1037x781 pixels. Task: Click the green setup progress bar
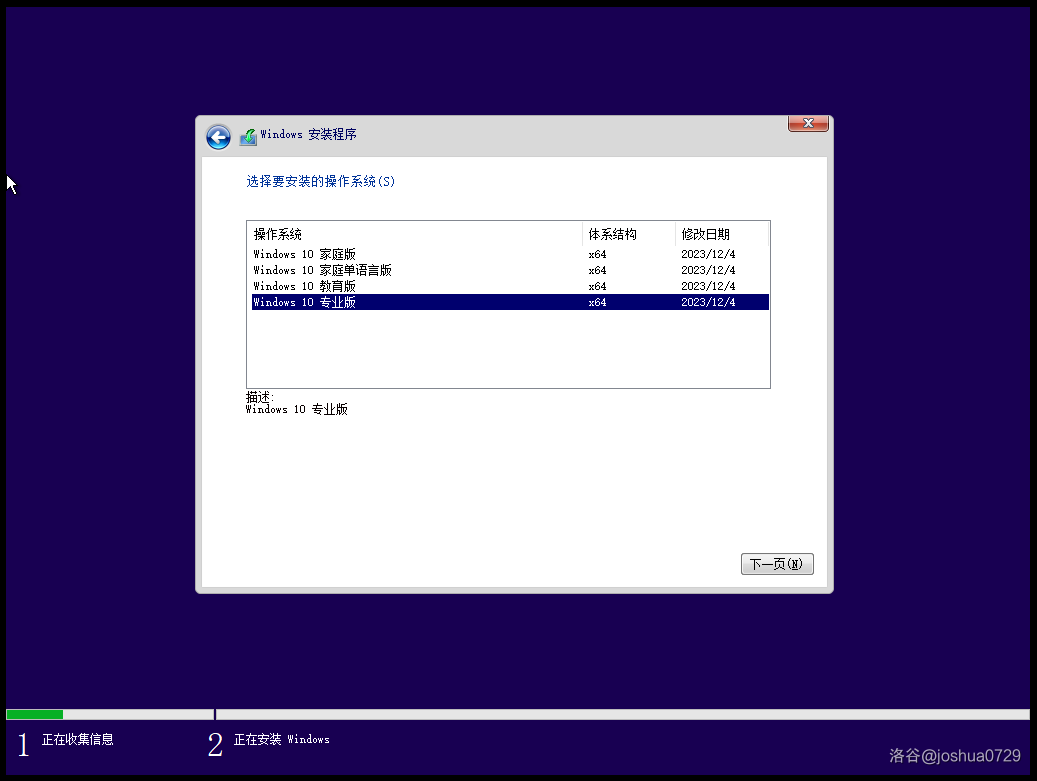(x=34, y=714)
